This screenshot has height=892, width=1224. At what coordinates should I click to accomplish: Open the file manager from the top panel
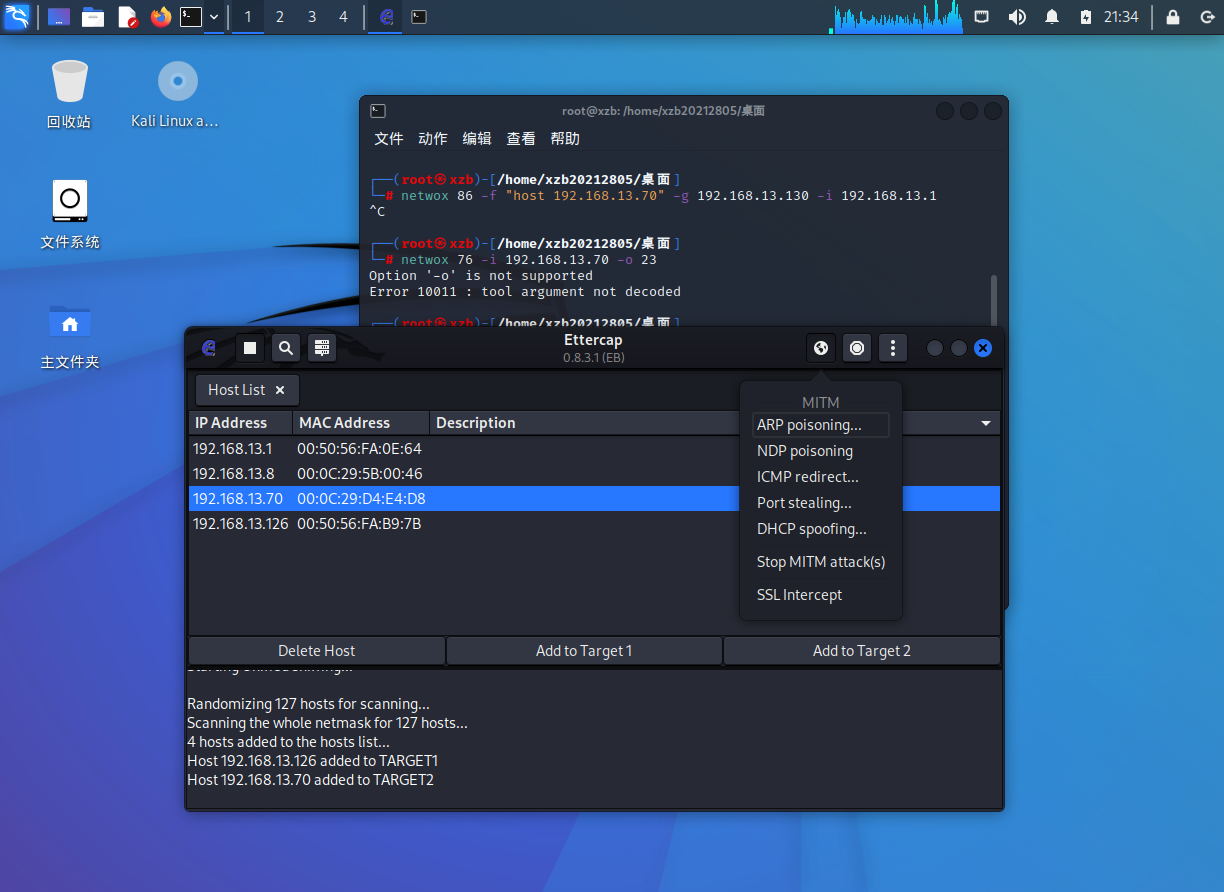93,17
